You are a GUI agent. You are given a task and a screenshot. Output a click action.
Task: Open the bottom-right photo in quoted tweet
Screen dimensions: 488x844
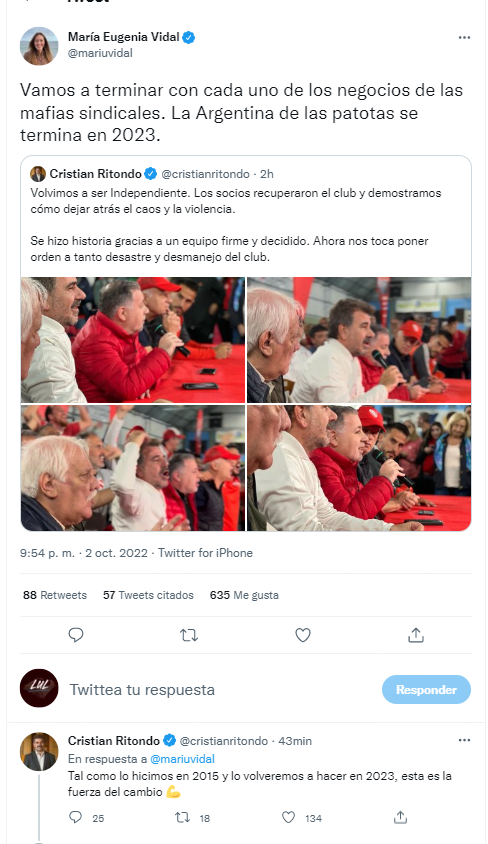(x=359, y=468)
